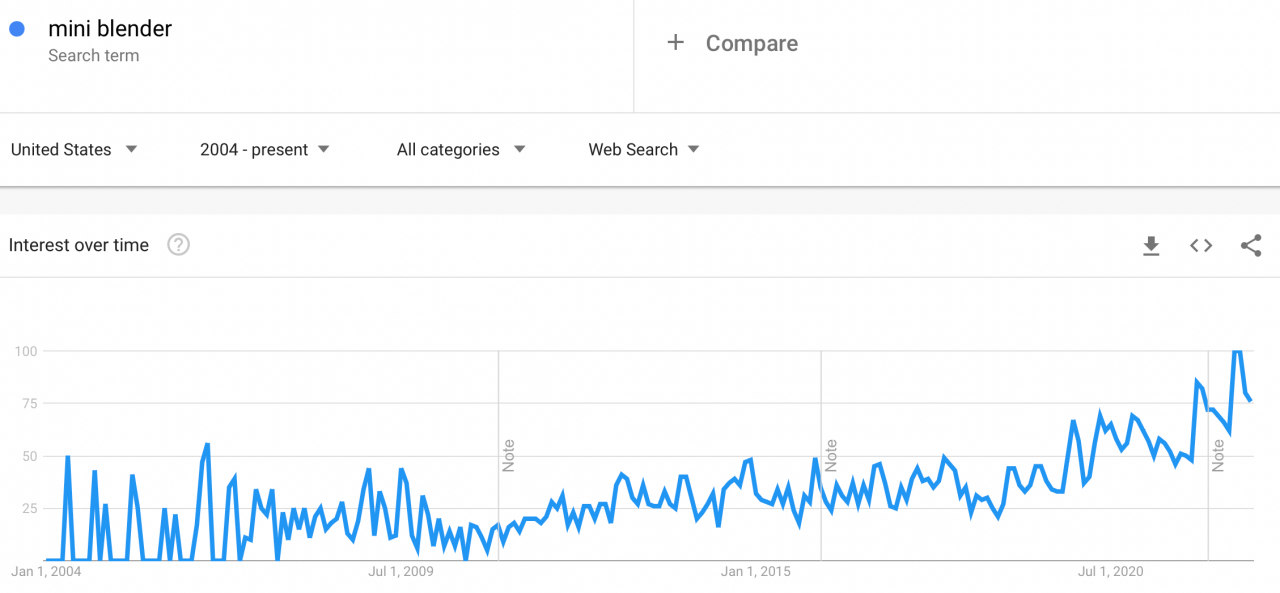This screenshot has width=1280, height=593.
Task: Click the first Note marker near 2010
Action: (508, 455)
